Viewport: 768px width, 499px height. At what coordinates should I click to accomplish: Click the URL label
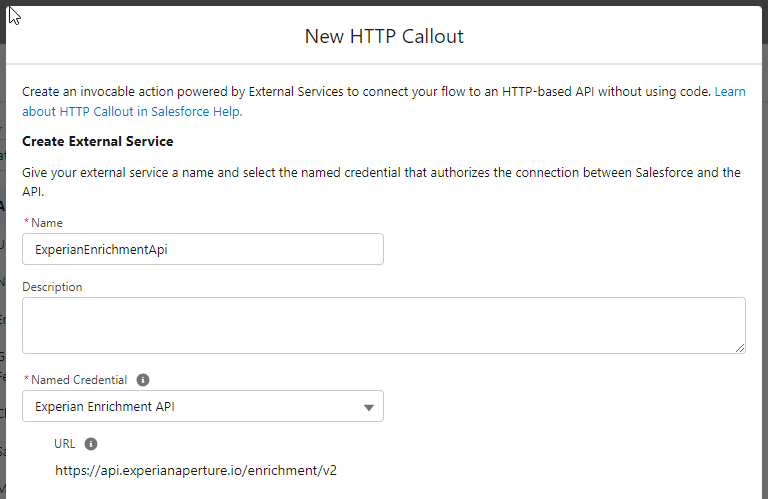tap(65, 444)
